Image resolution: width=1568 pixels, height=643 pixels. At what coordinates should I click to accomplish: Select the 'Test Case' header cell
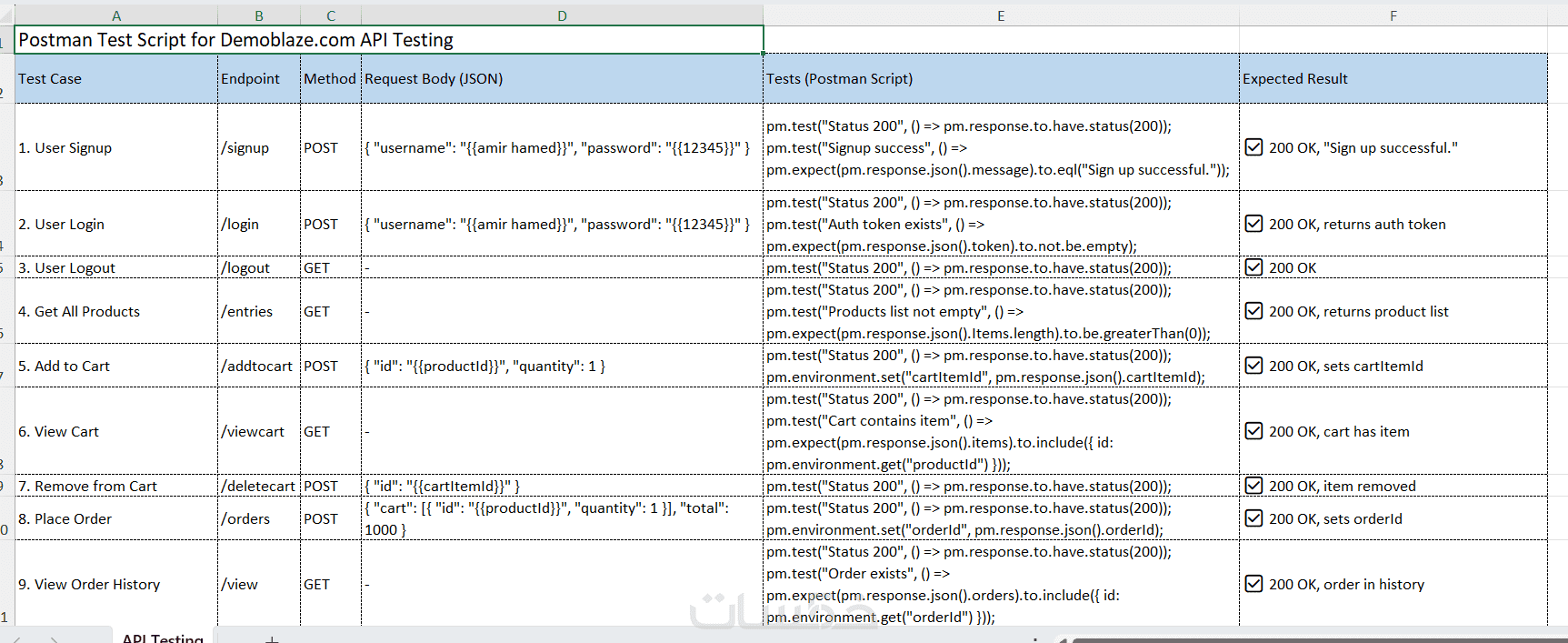click(x=116, y=79)
